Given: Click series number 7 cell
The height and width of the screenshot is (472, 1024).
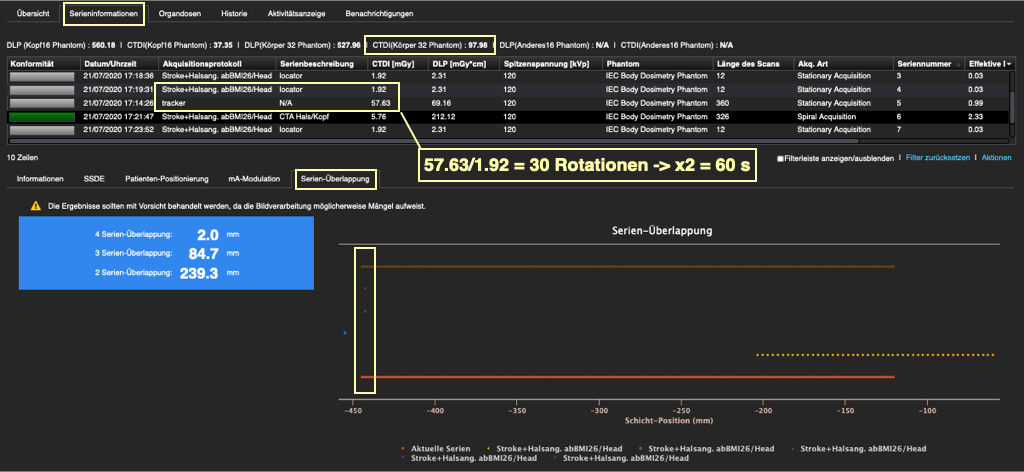Looking at the screenshot, I should click(x=899, y=130).
